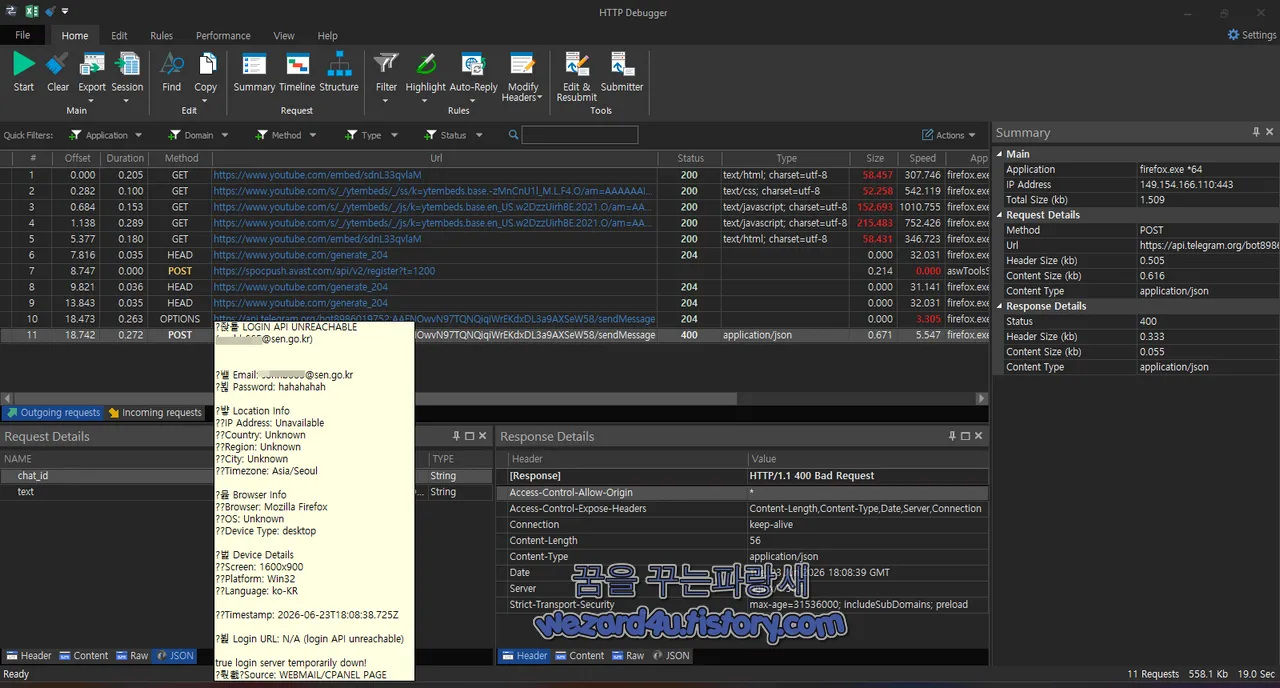Open Edit & Resubmit tool
The height and width of the screenshot is (688, 1280).
pos(577,77)
